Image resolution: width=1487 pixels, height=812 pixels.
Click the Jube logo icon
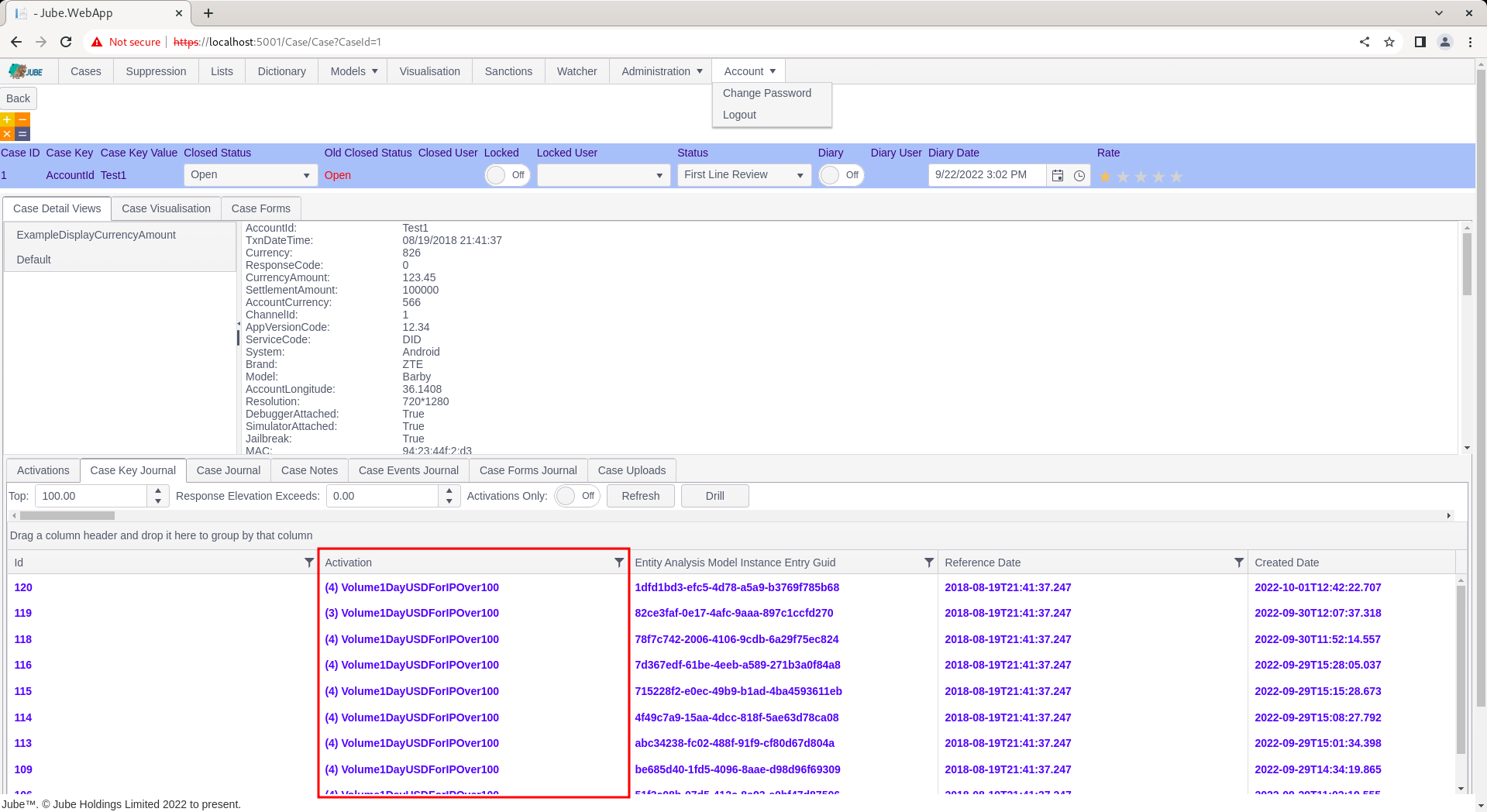click(26, 71)
